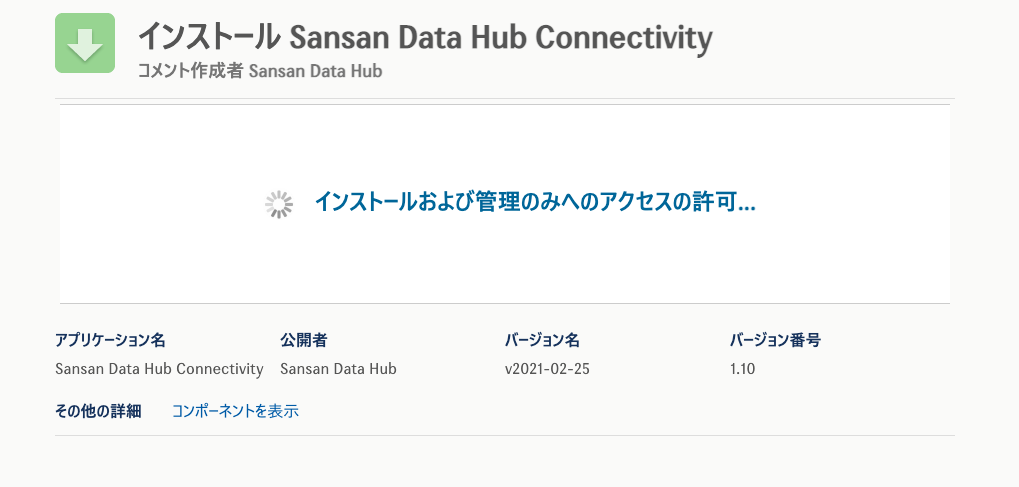
Task: Click the コメント作成者 Sansan Data Hub subtitle
Action: click(260, 71)
